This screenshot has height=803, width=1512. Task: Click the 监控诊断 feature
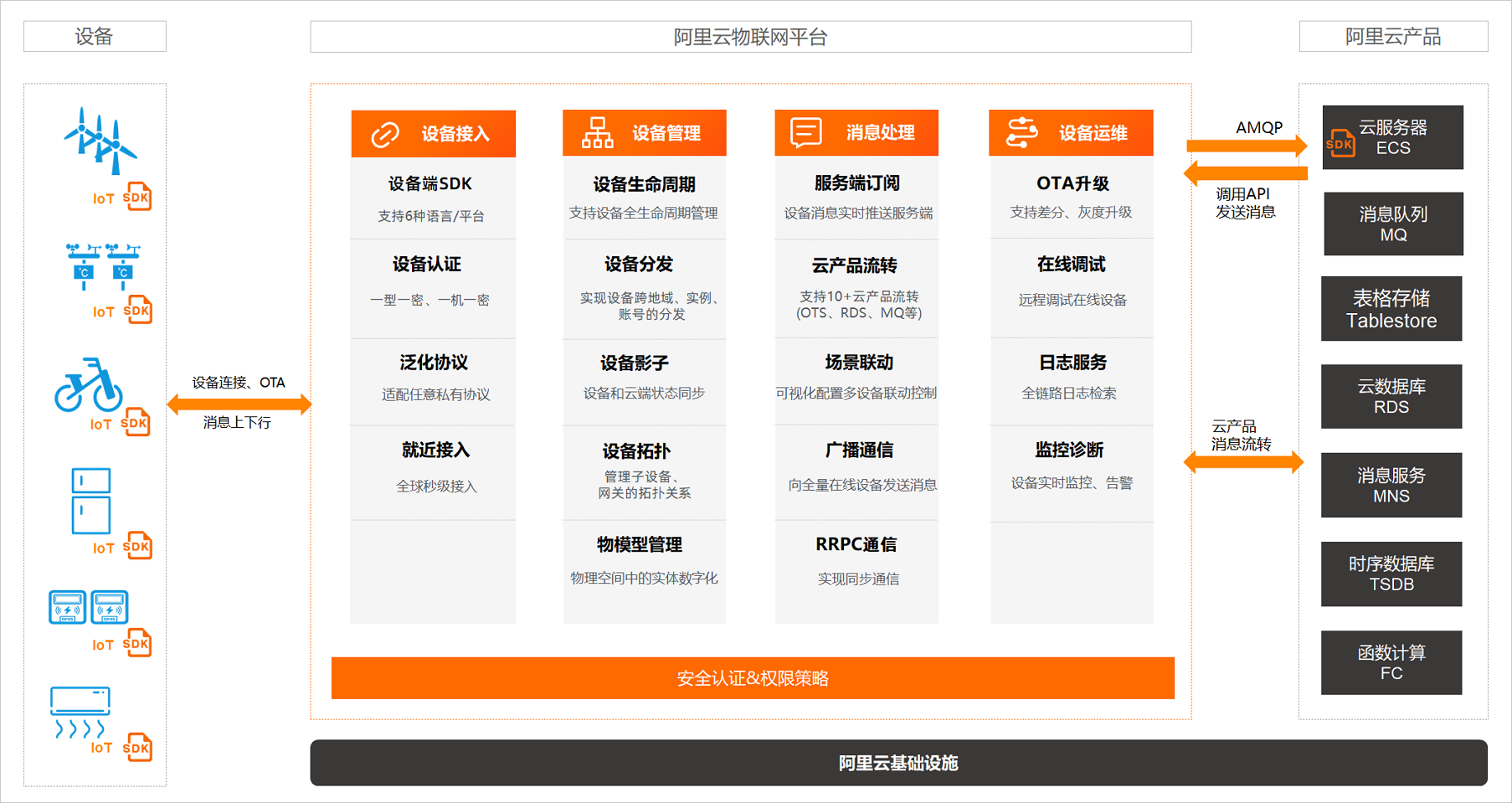pos(1069,450)
